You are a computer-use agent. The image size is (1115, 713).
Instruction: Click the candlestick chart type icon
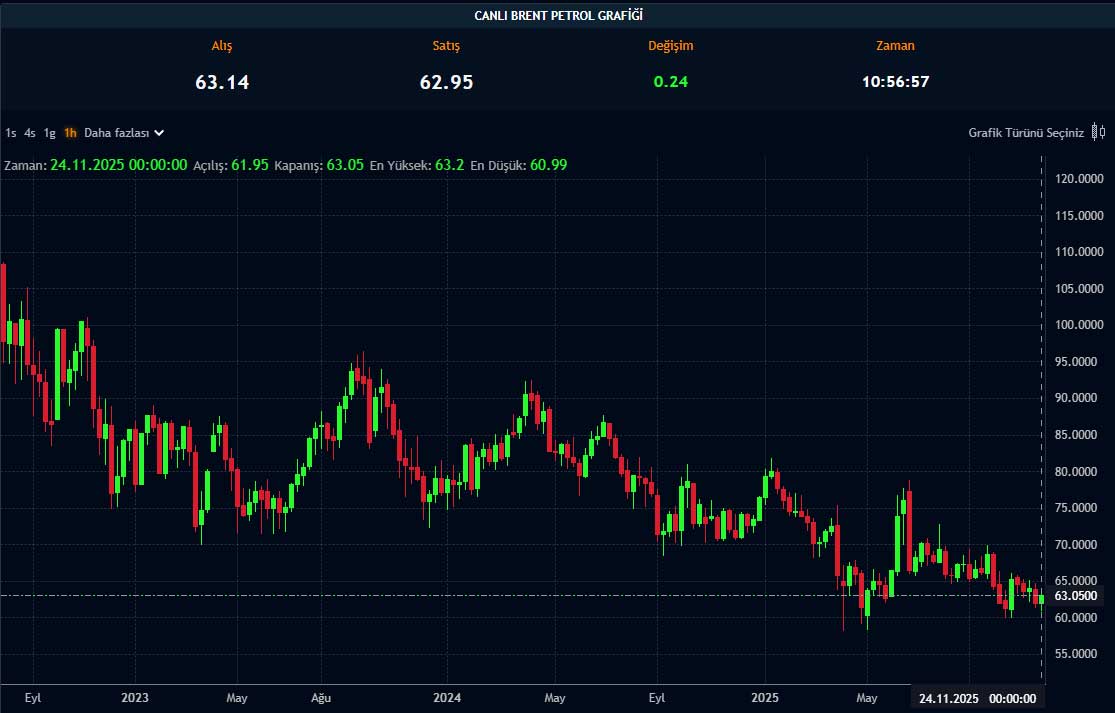point(1098,132)
